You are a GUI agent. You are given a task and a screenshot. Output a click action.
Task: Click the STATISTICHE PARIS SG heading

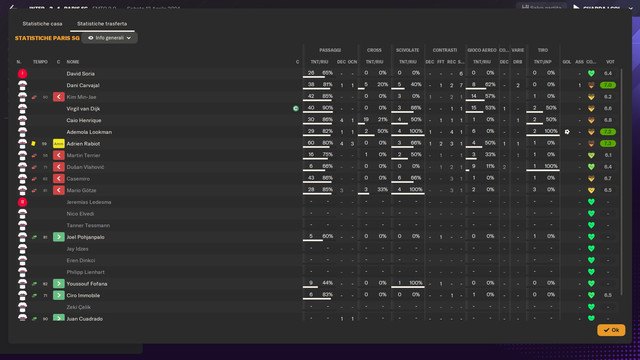pyautogui.click(x=47, y=38)
